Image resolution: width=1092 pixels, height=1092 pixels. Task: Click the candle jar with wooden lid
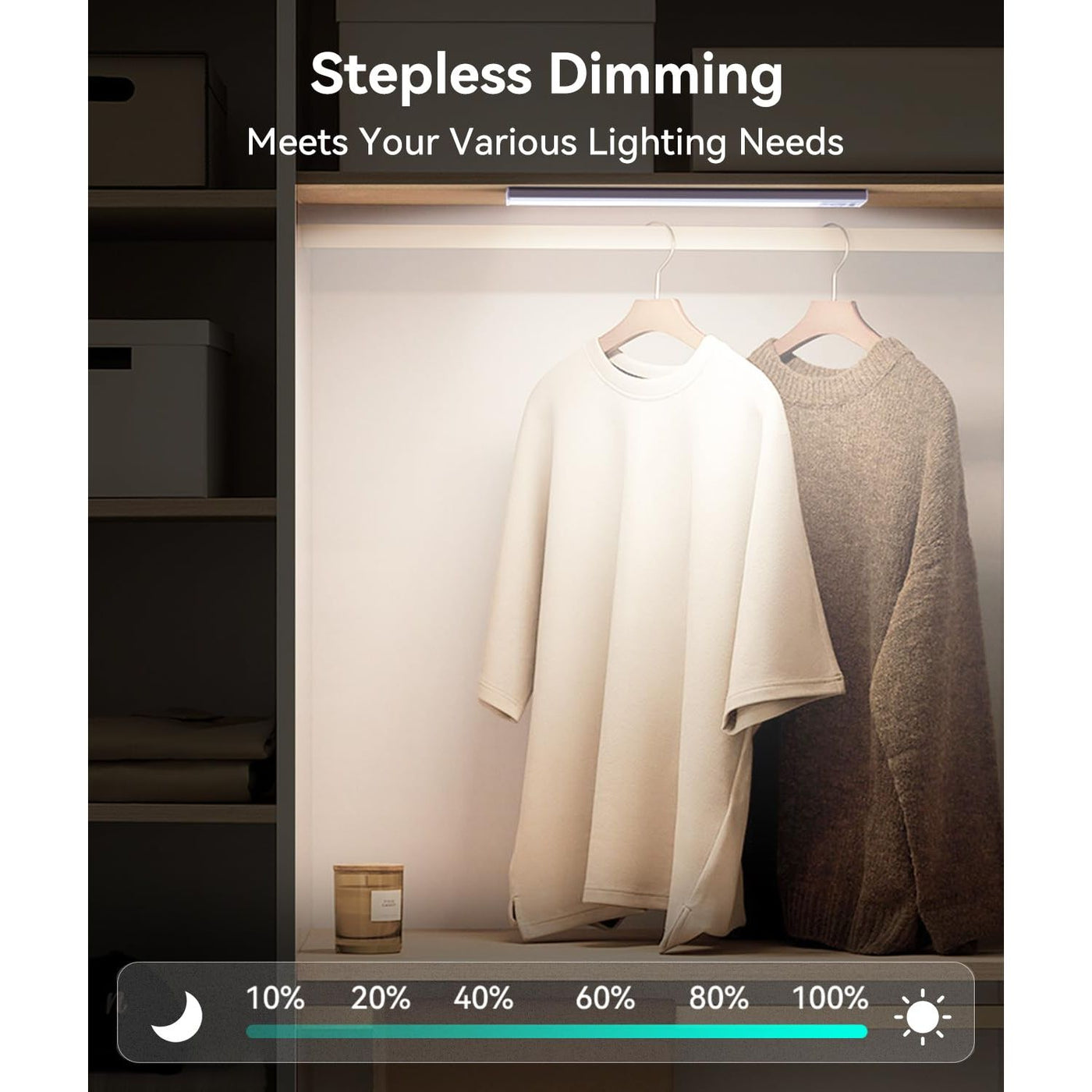[368, 908]
